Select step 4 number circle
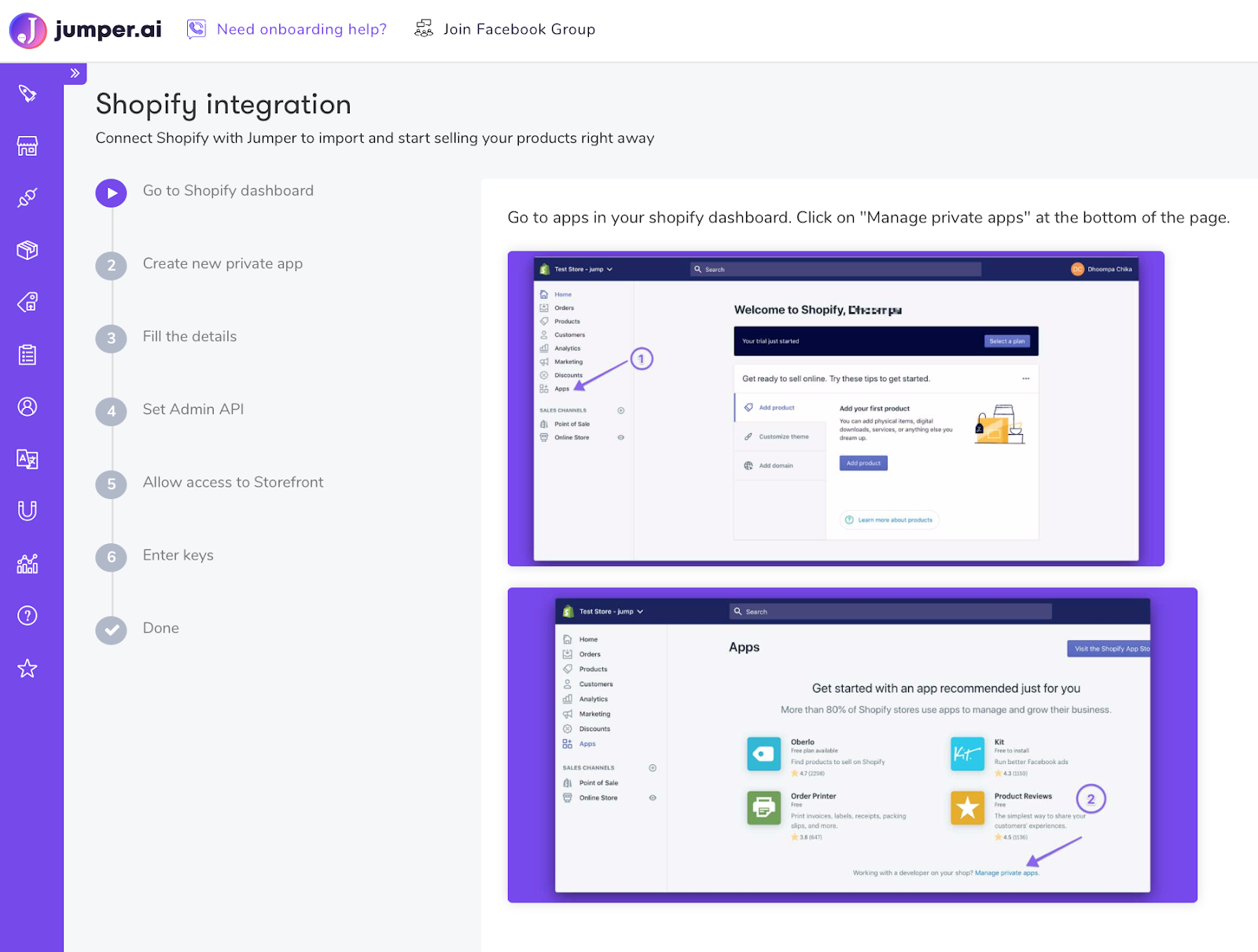 [x=112, y=411]
